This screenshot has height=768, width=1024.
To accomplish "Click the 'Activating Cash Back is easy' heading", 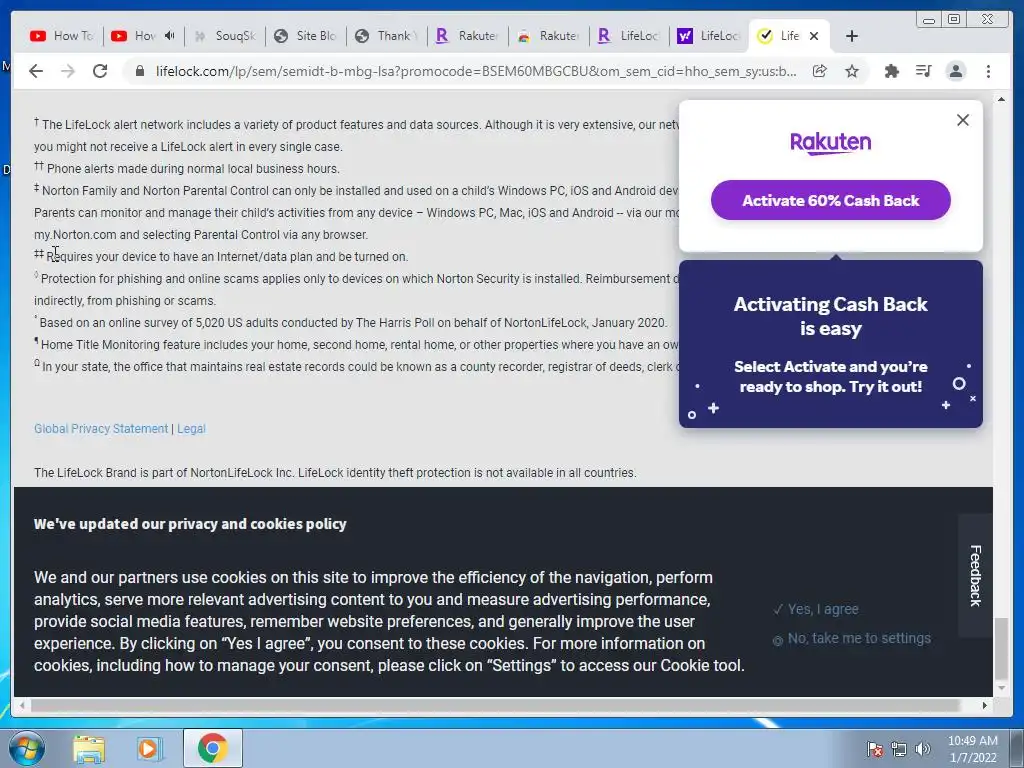I will click(831, 316).
